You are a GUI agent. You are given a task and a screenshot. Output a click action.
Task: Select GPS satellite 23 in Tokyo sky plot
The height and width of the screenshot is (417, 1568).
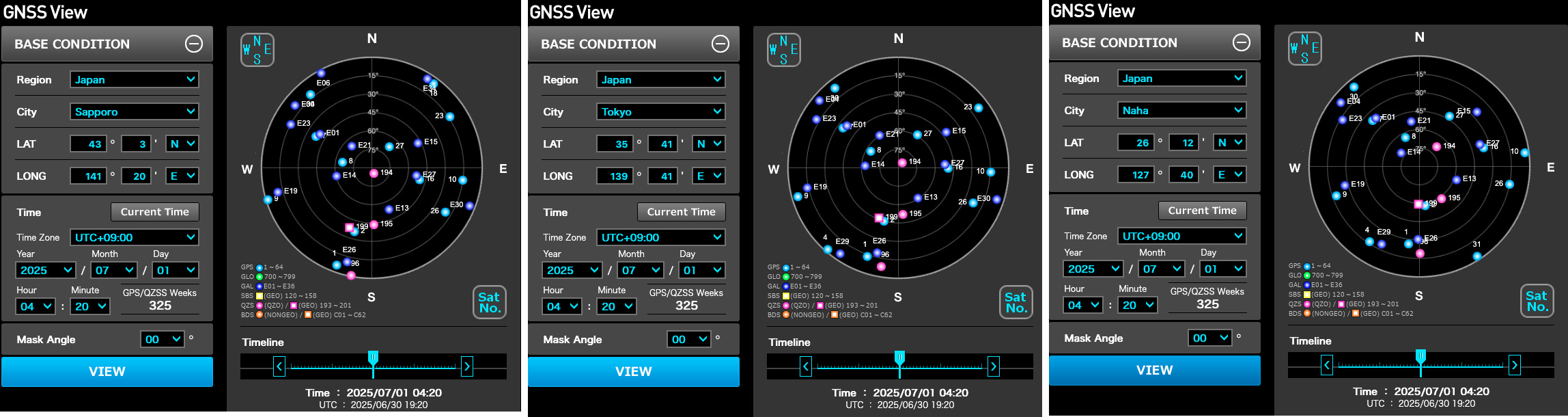(979, 108)
